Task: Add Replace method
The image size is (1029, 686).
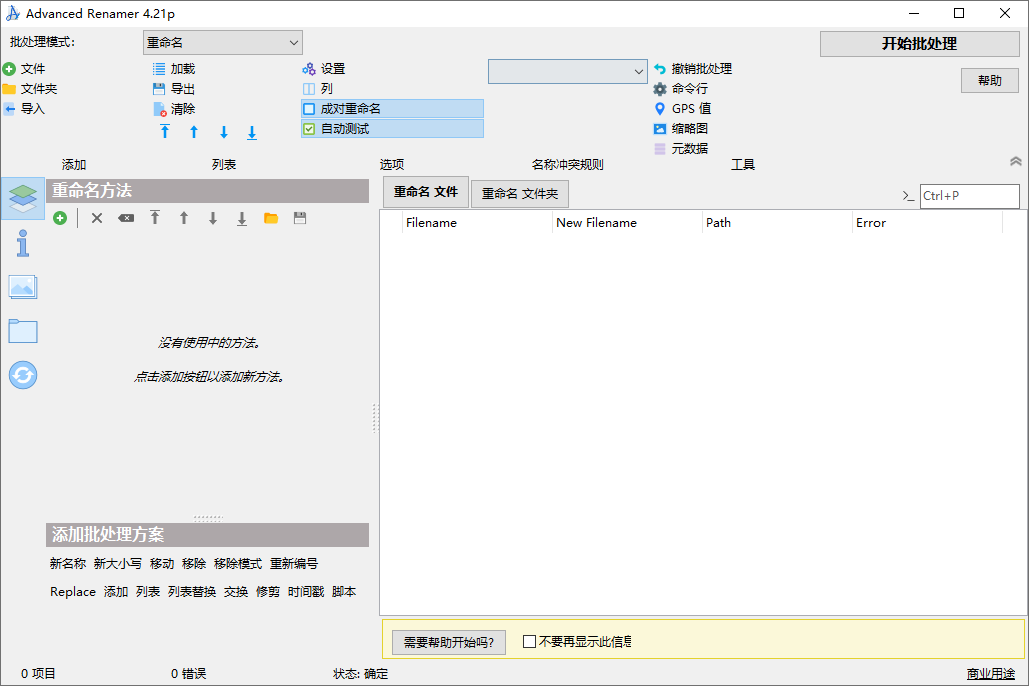Action: (x=73, y=591)
